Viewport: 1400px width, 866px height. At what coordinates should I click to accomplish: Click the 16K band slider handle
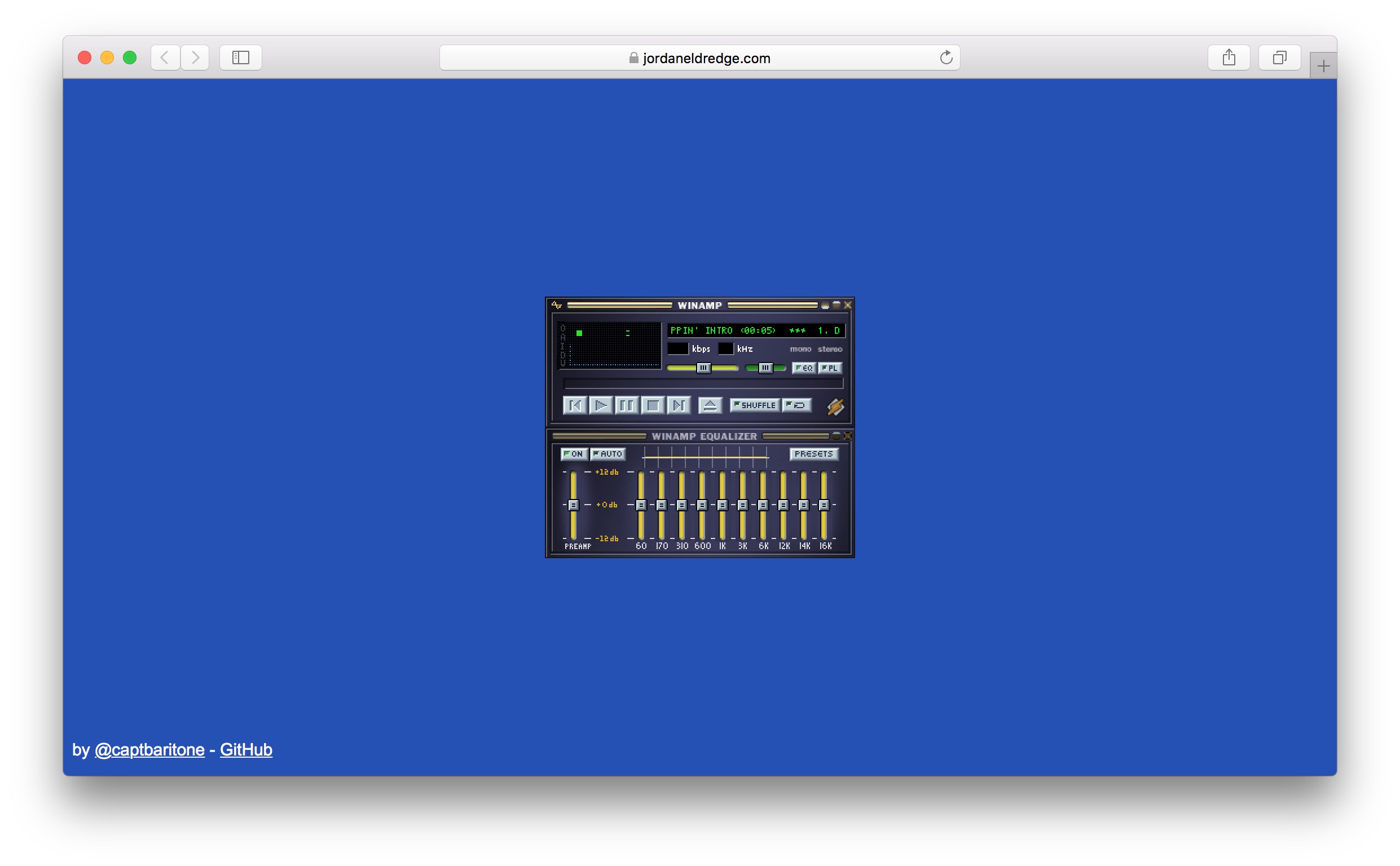pyautogui.click(x=824, y=505)
